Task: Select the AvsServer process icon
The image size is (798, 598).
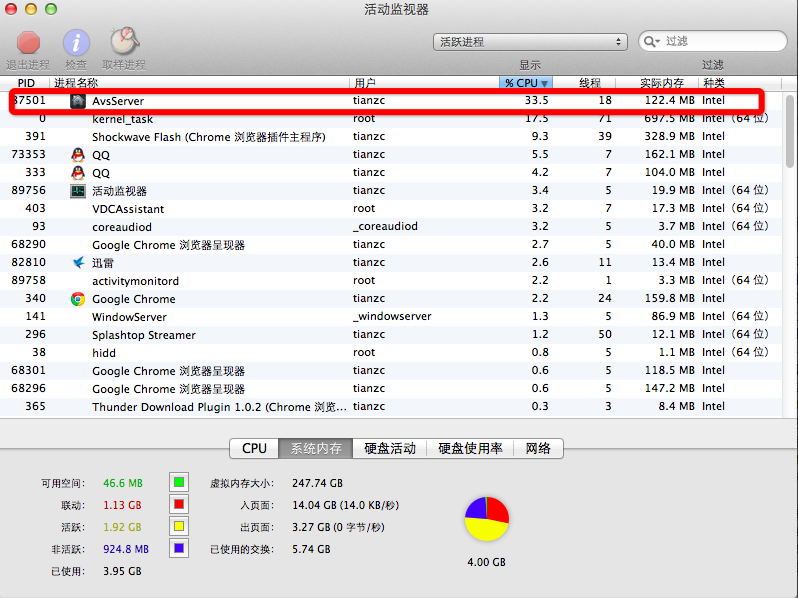Action: 77,101
